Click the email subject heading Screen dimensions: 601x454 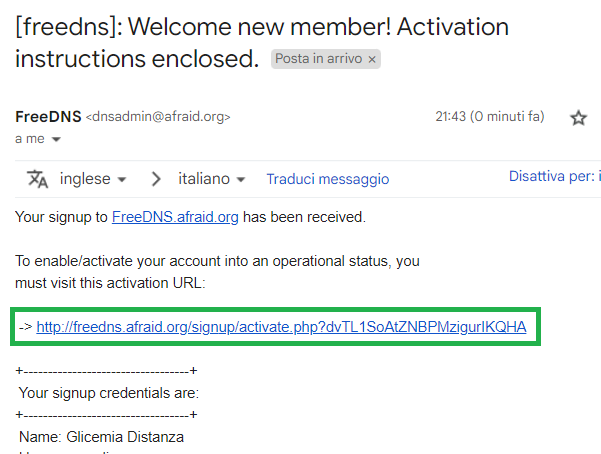262,43
